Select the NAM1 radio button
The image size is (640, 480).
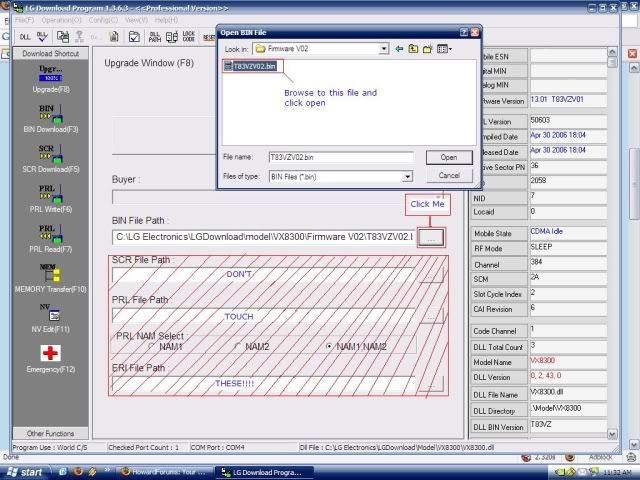pos(151,347)
